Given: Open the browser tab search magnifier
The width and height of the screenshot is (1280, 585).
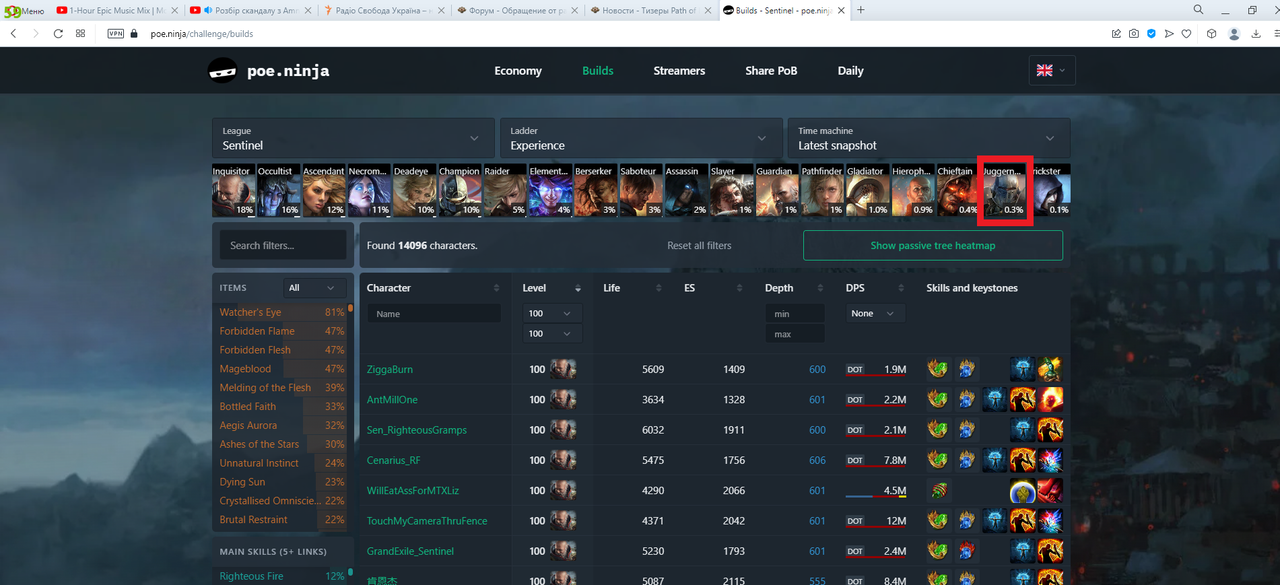Looking at the screenshot, I should click(1198, 10).
